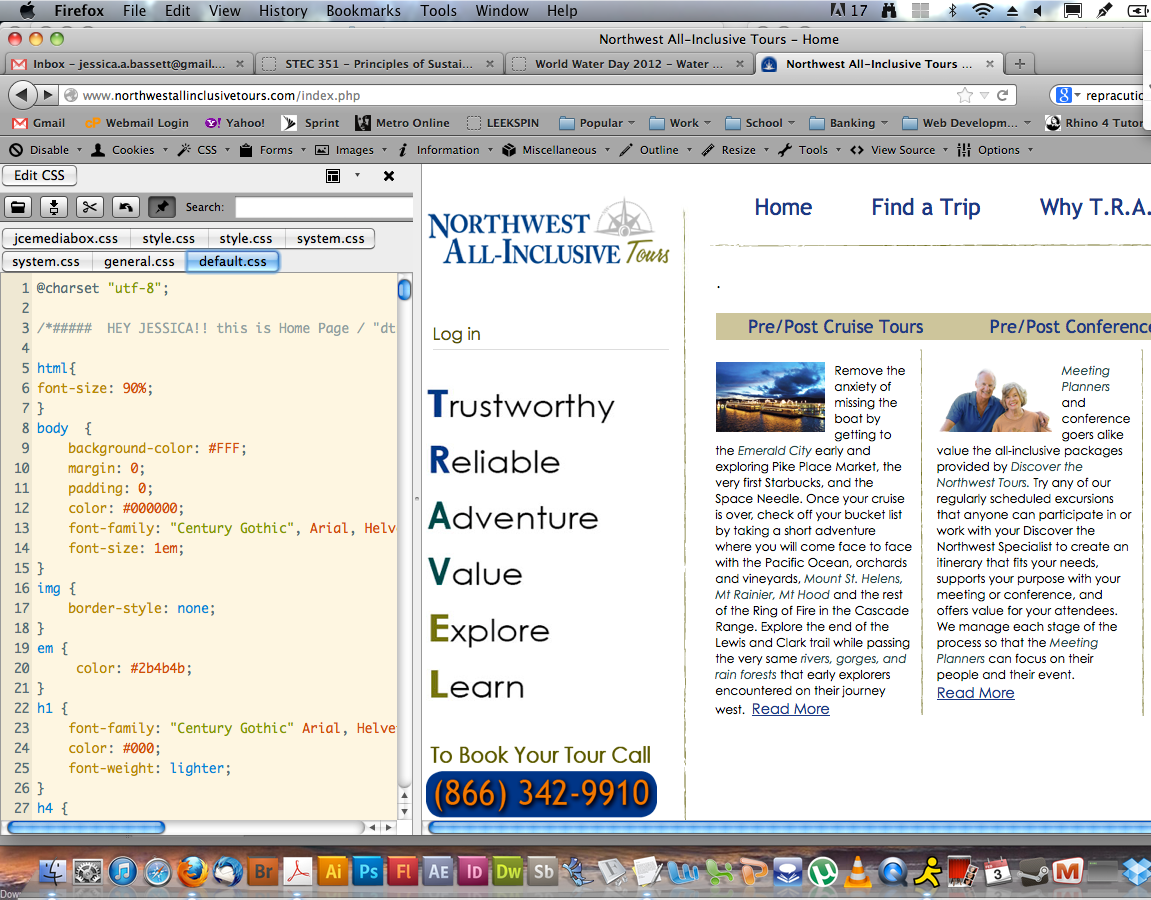Viewport: 1151px width, 900px height.
Task: Expand the School bookmarks folder
Action: tap(760, 123)
